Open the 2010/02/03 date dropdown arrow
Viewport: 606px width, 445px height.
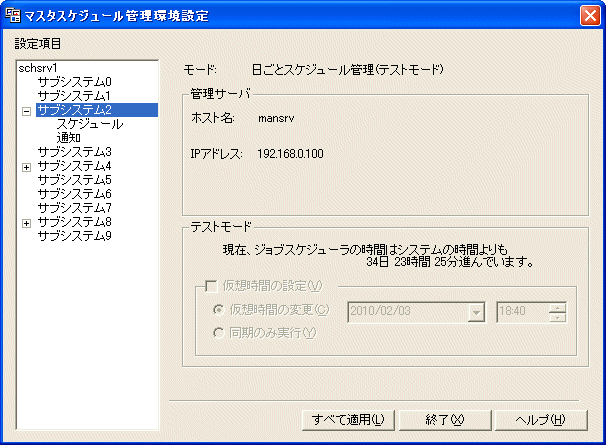point(476,312)
